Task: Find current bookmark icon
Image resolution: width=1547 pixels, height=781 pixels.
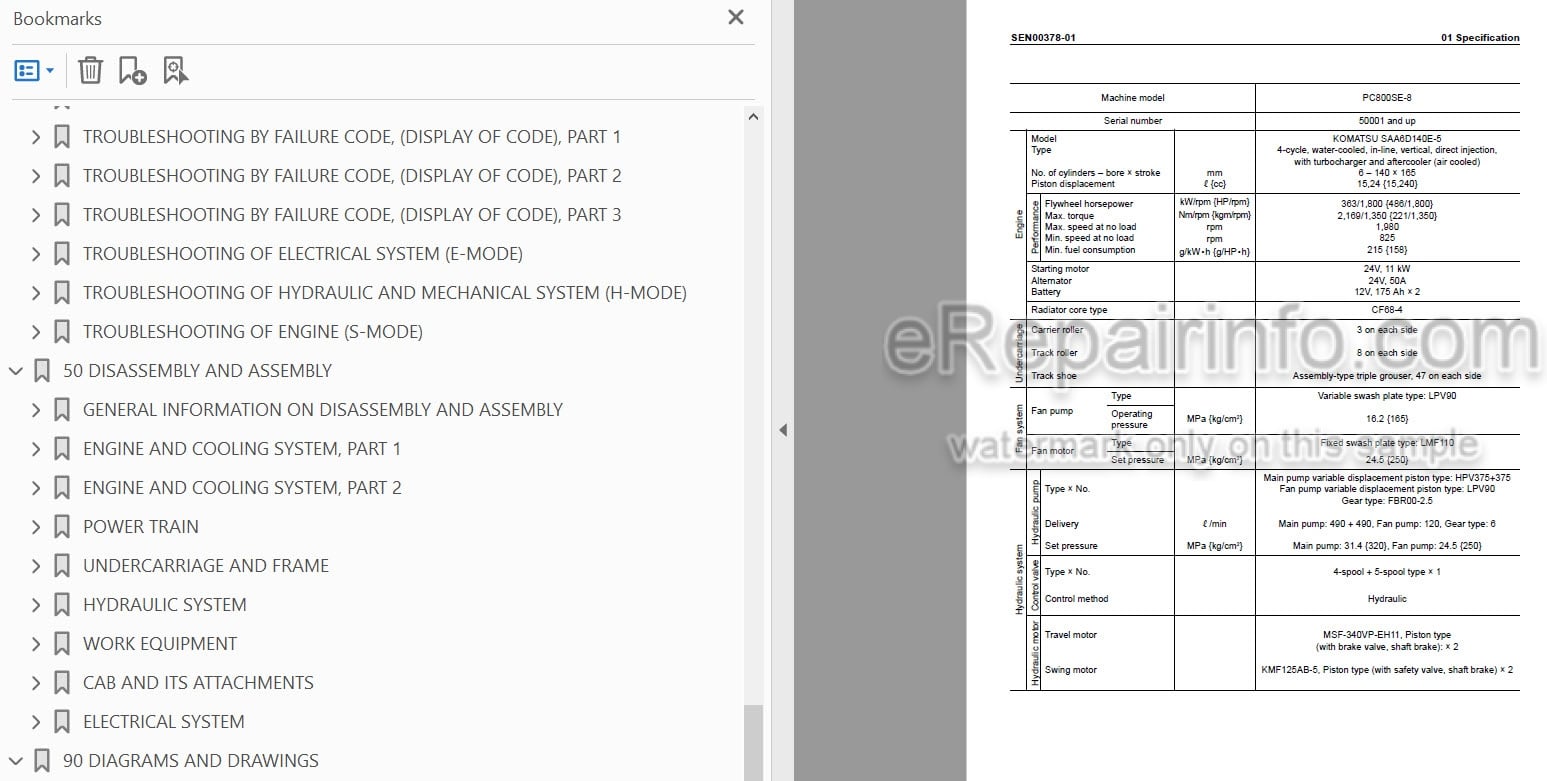Action: click(175, 71)
